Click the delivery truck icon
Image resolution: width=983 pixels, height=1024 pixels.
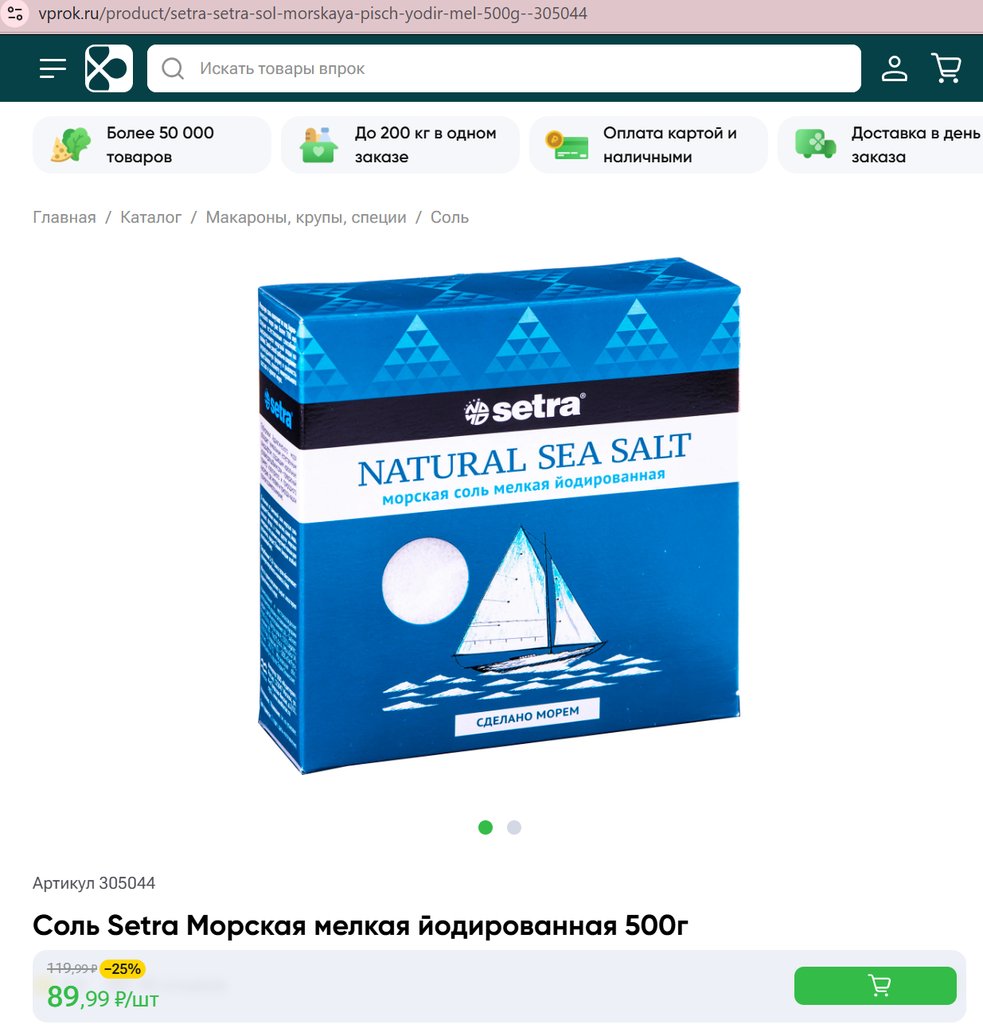coord(815,144)
